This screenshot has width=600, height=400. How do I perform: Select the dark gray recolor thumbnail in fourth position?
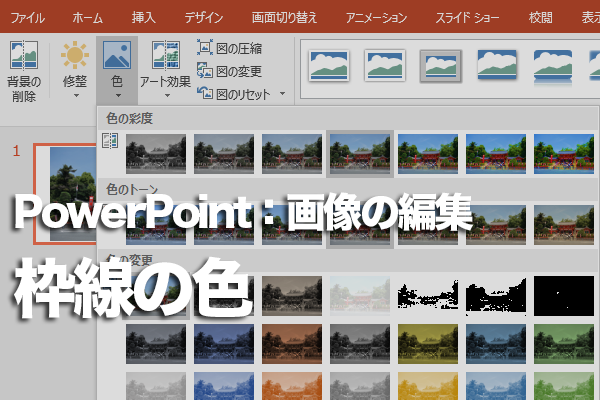360,344
